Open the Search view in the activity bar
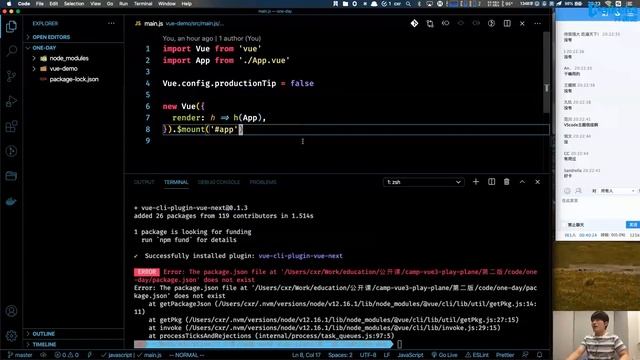640x360 pixels. (11, 51)
